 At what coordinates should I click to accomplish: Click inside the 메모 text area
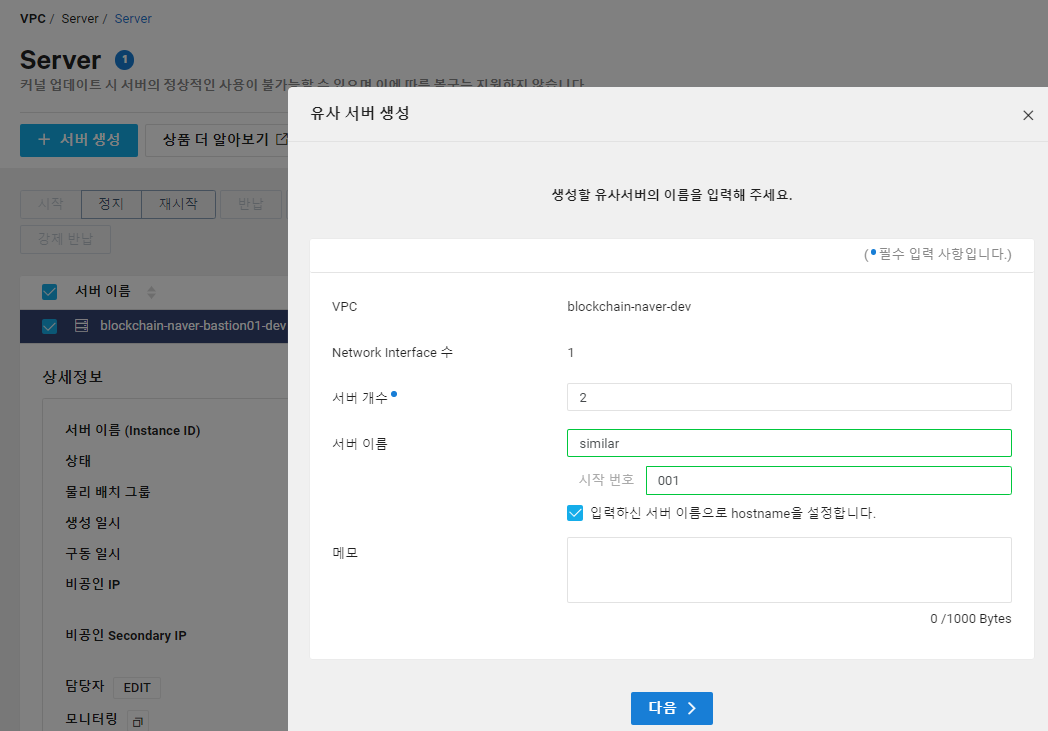tap(789, 570)
